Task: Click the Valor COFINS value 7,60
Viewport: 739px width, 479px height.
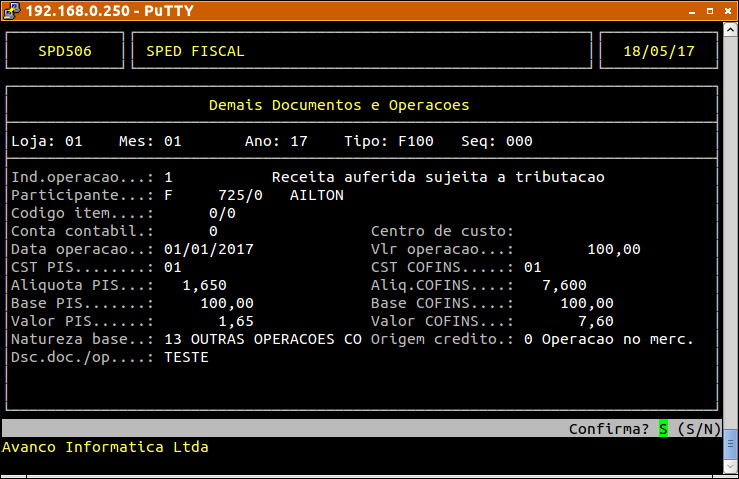Action: pos(596,321)
